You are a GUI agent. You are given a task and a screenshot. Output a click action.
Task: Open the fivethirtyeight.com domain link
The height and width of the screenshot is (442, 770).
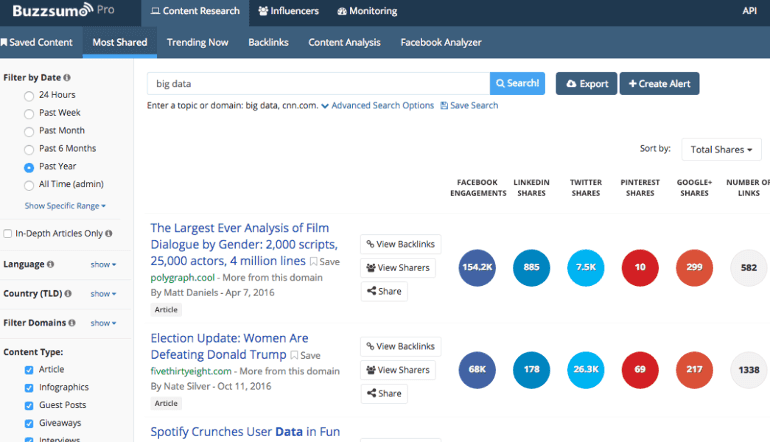click(x=191, y=371)
